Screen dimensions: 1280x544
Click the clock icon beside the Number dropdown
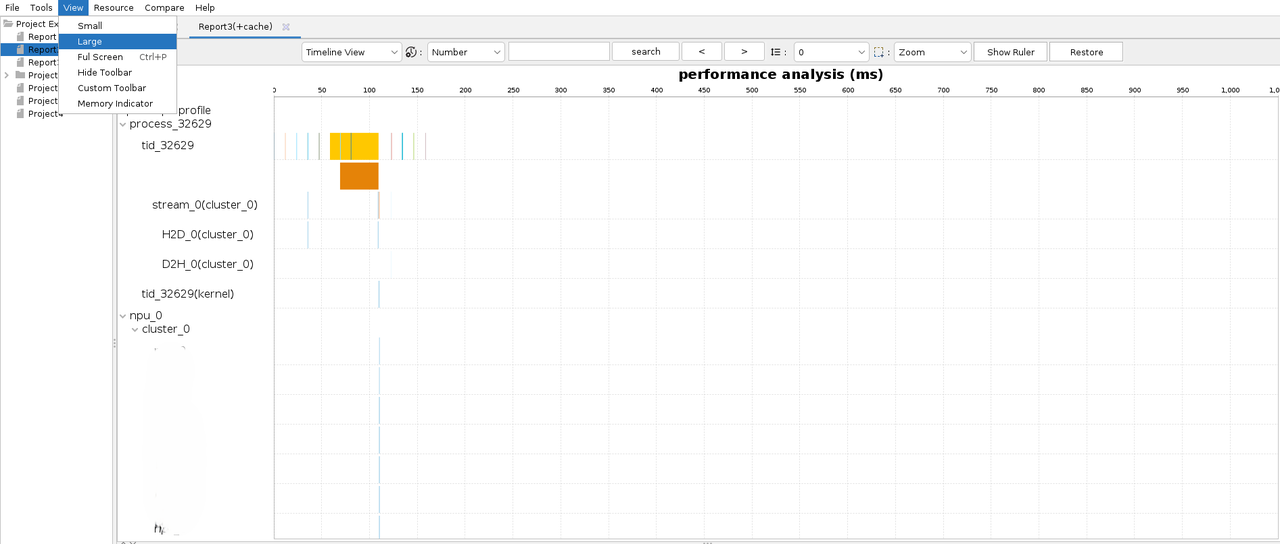[411, 52]
